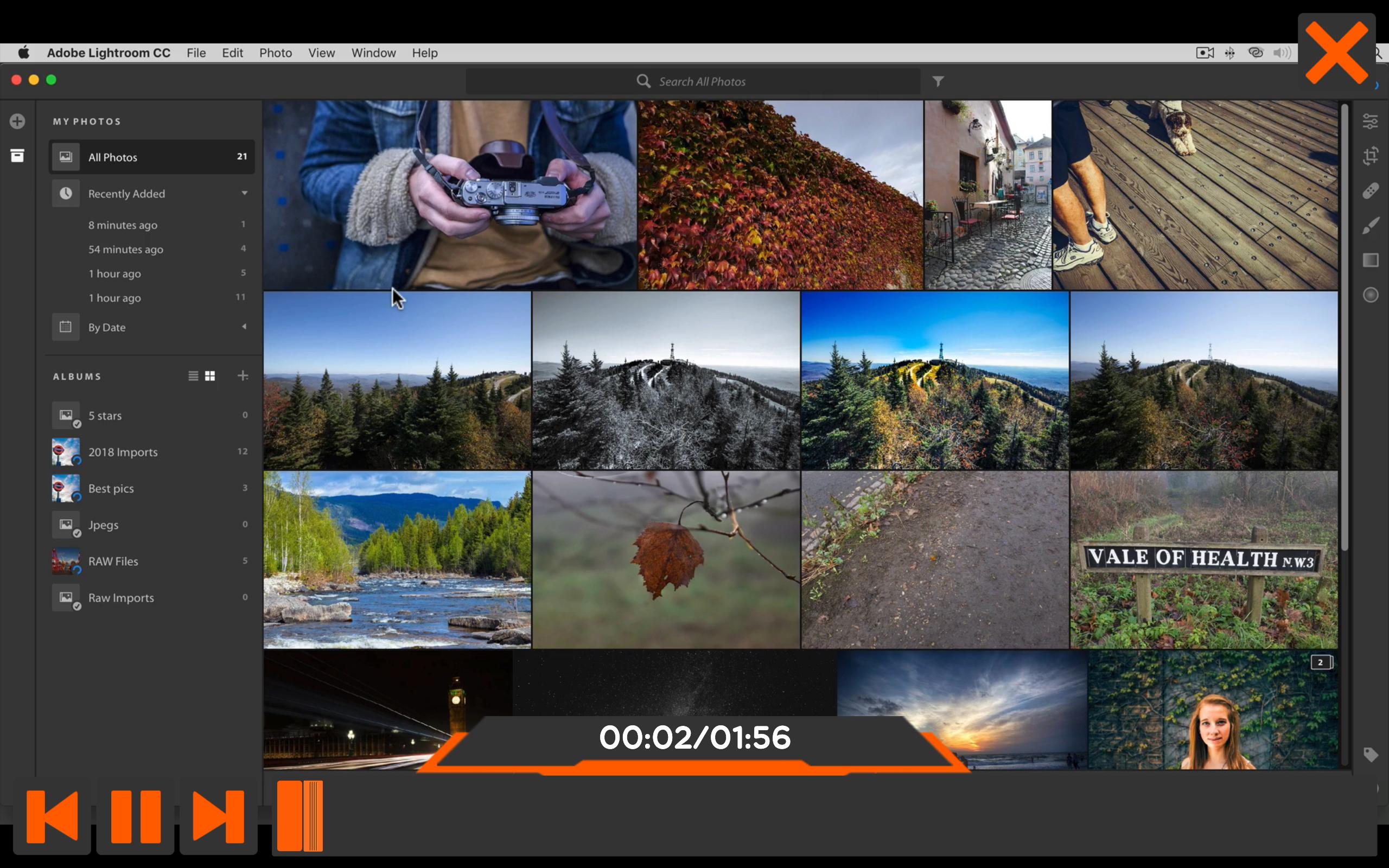The height and width of the screenshot is (868, 1389).
Task: Select the Brush adjustment tool
Action: (x=1370, y=226)
